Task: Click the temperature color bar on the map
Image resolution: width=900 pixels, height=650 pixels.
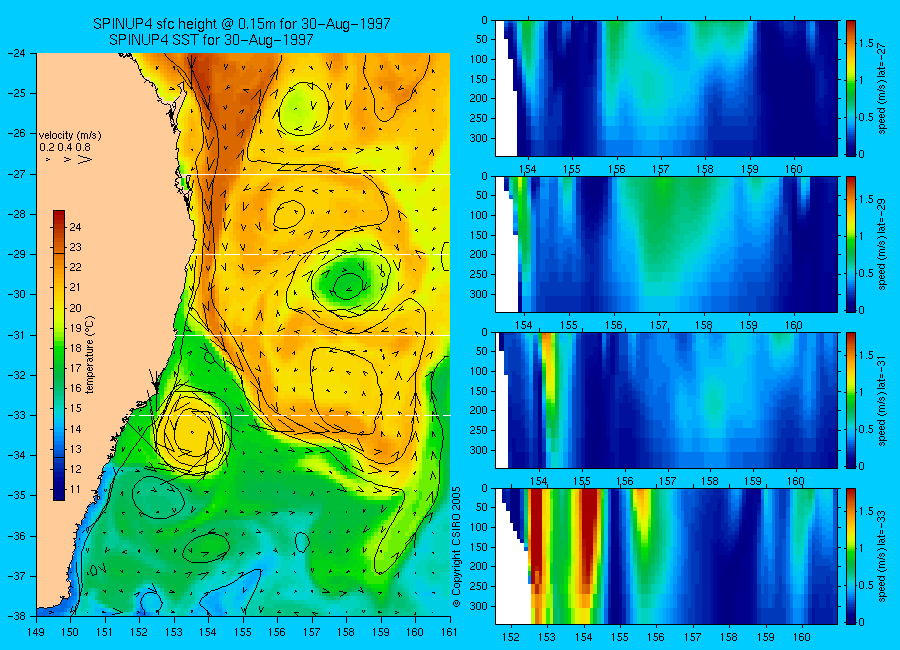Action: (x=59, y=355)
